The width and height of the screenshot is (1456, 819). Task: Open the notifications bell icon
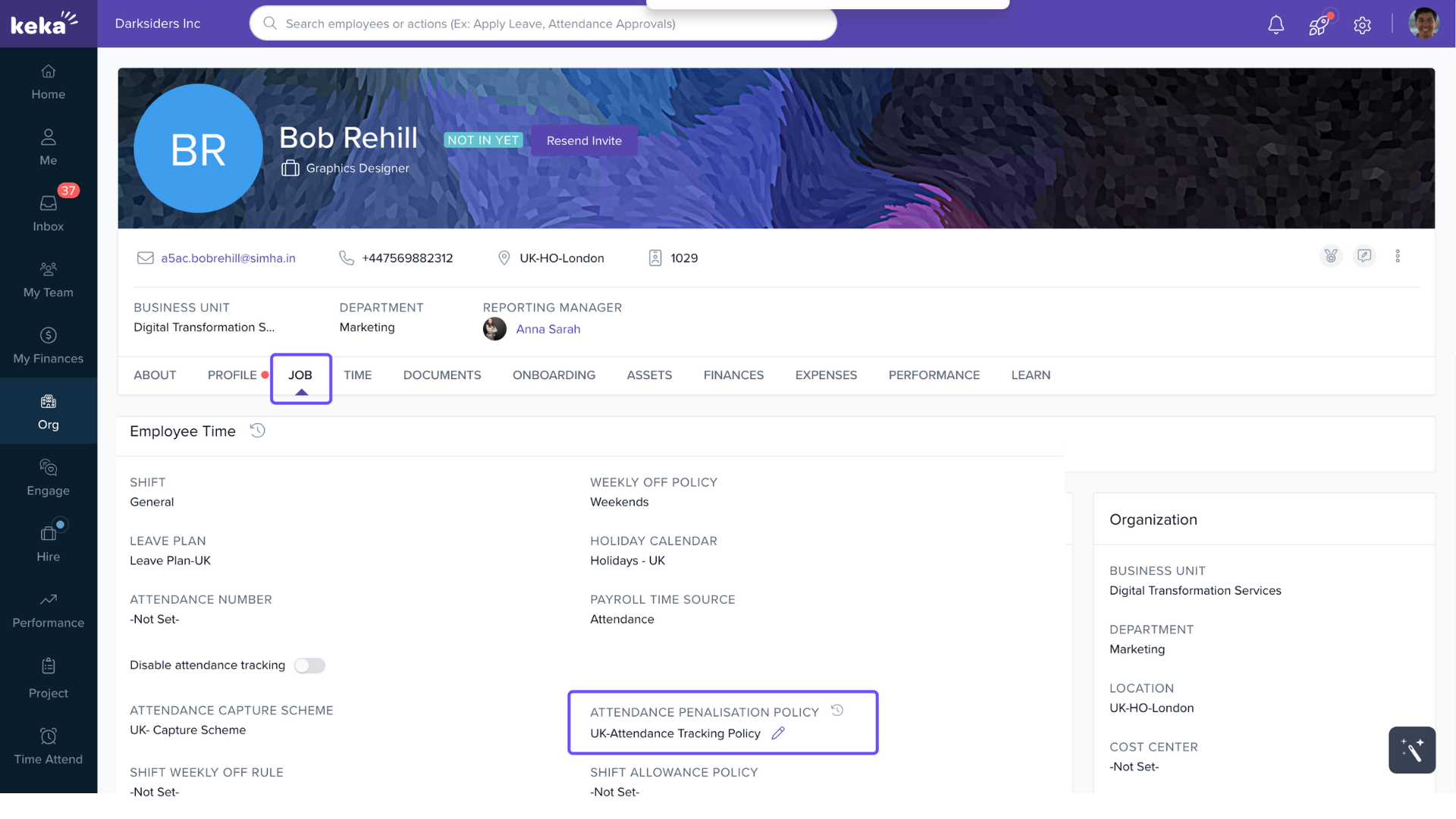(1276, 25)
